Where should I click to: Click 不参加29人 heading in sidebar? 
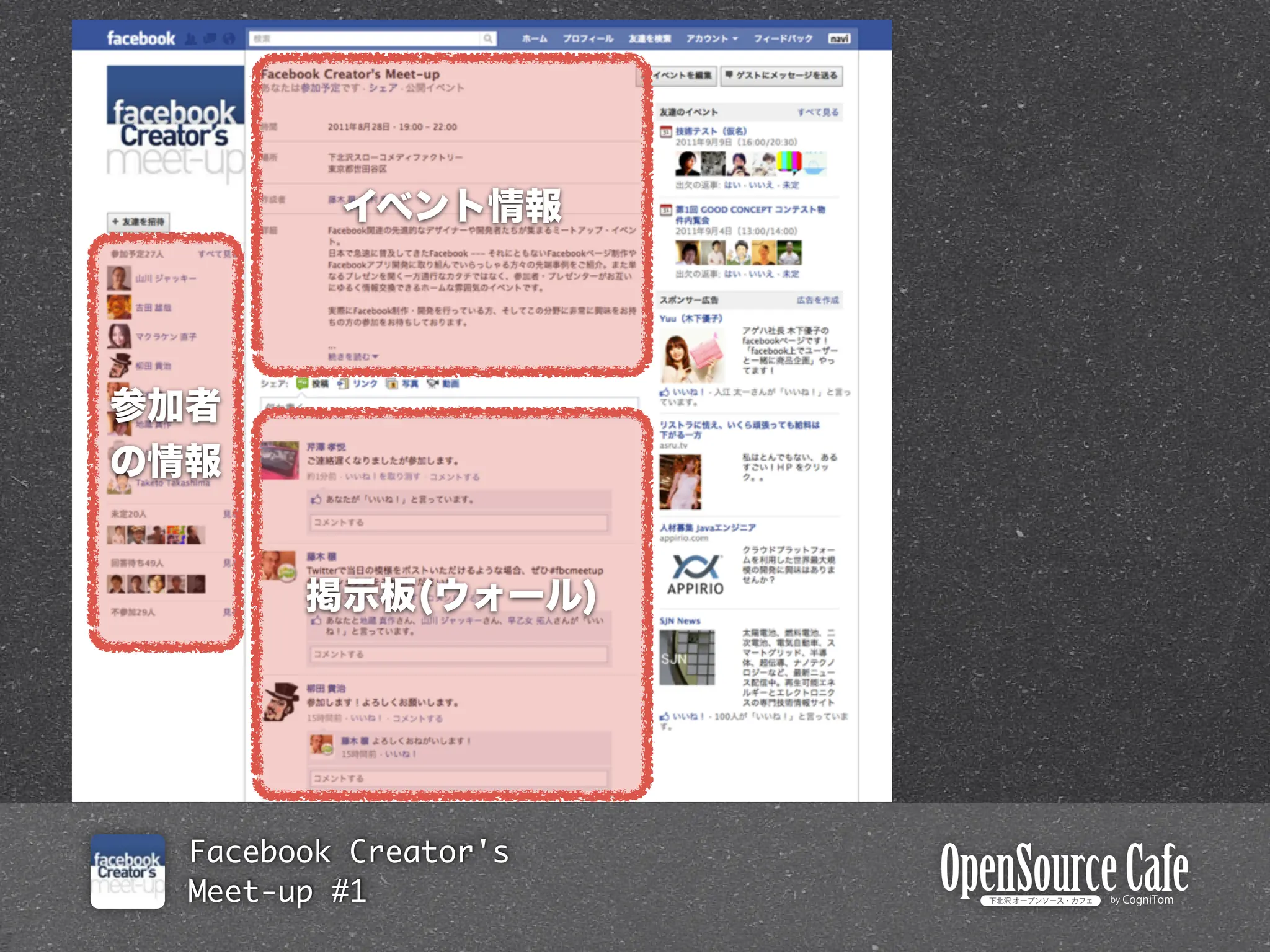[133, 612]
